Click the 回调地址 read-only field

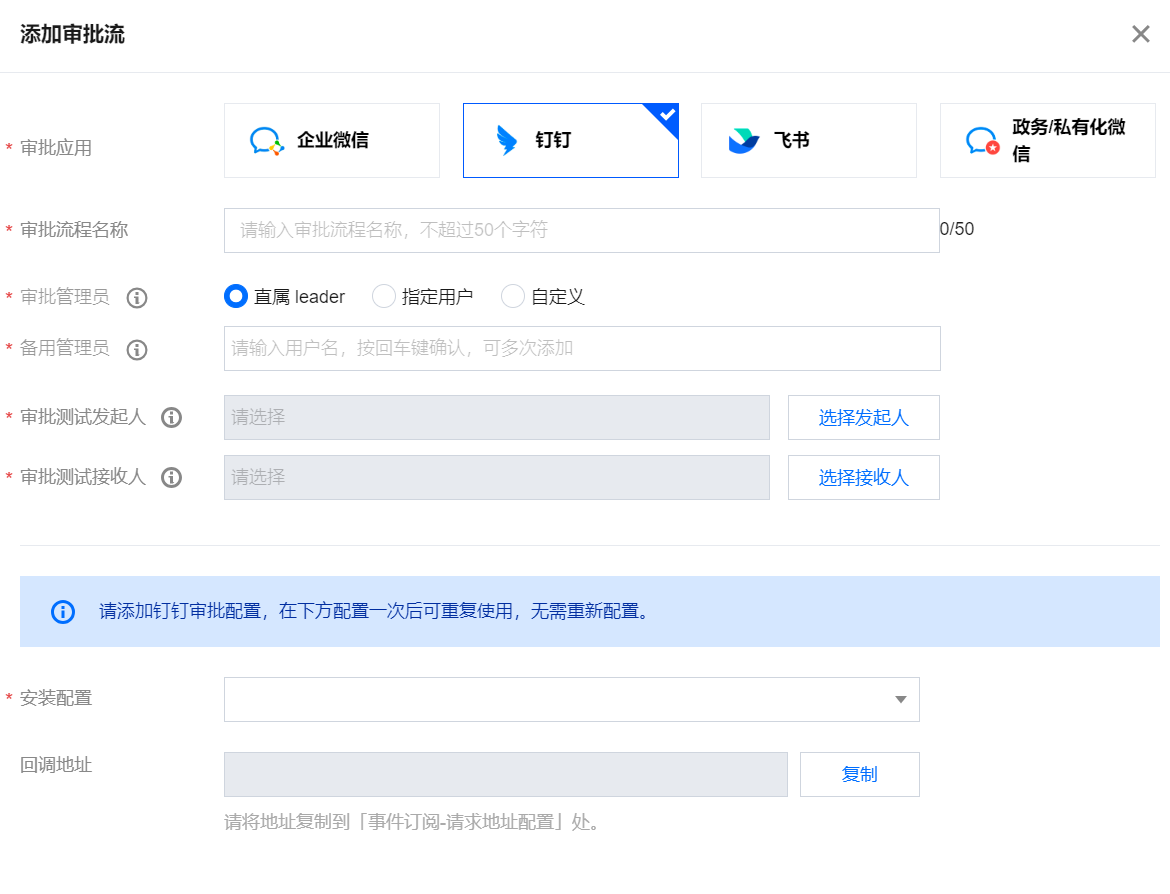[x=506, y=775]
